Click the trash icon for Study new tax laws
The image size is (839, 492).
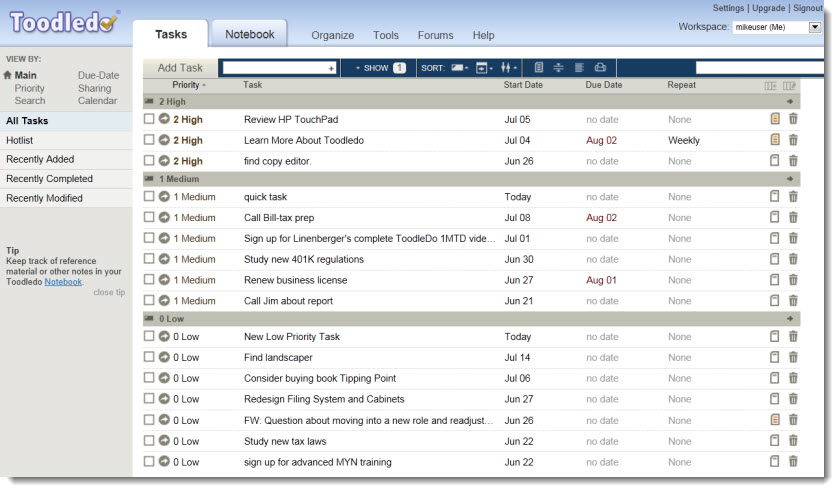click(x=793, y=441)
